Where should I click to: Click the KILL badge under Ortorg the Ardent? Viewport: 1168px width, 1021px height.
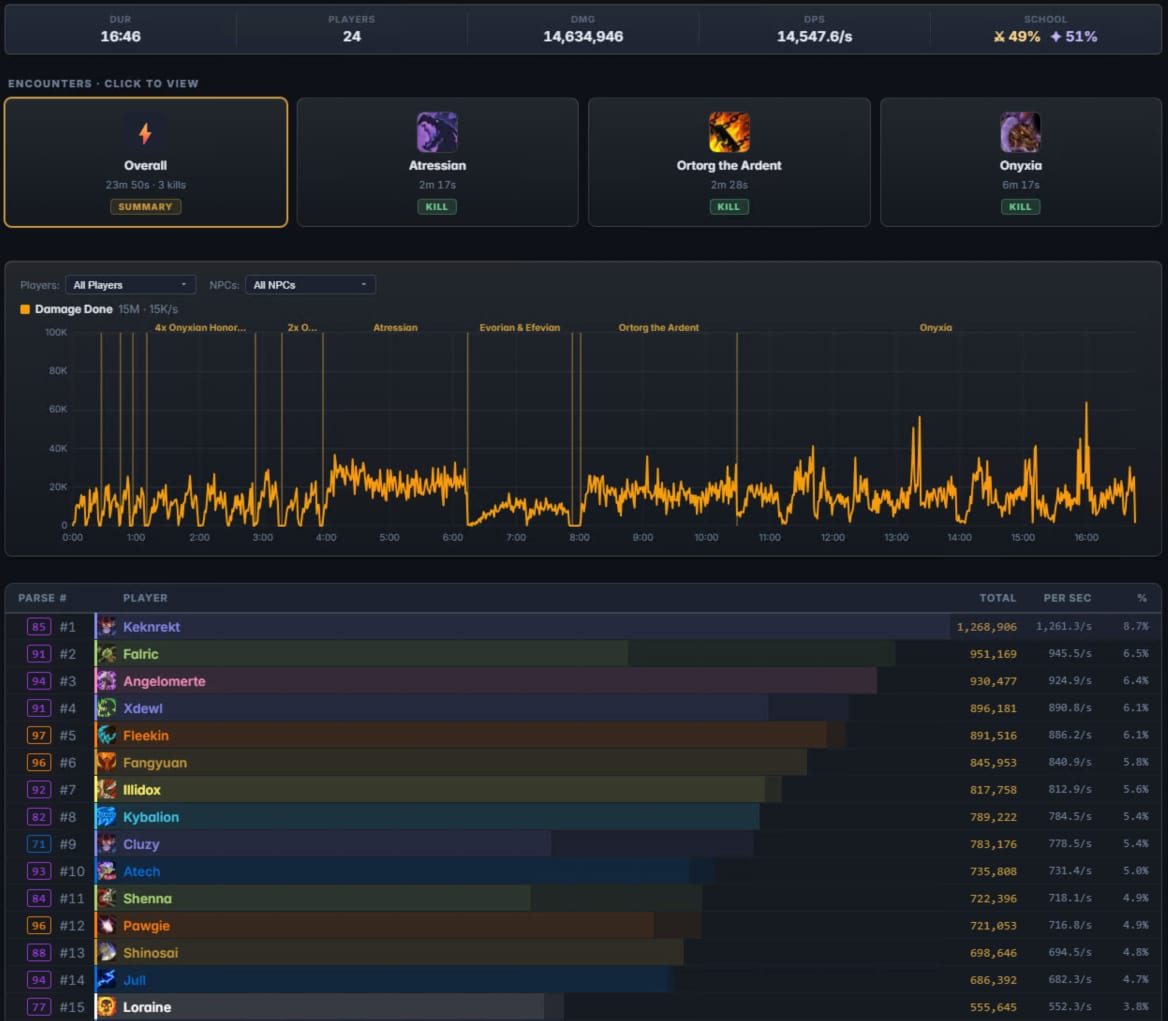[x=729, y=207]
